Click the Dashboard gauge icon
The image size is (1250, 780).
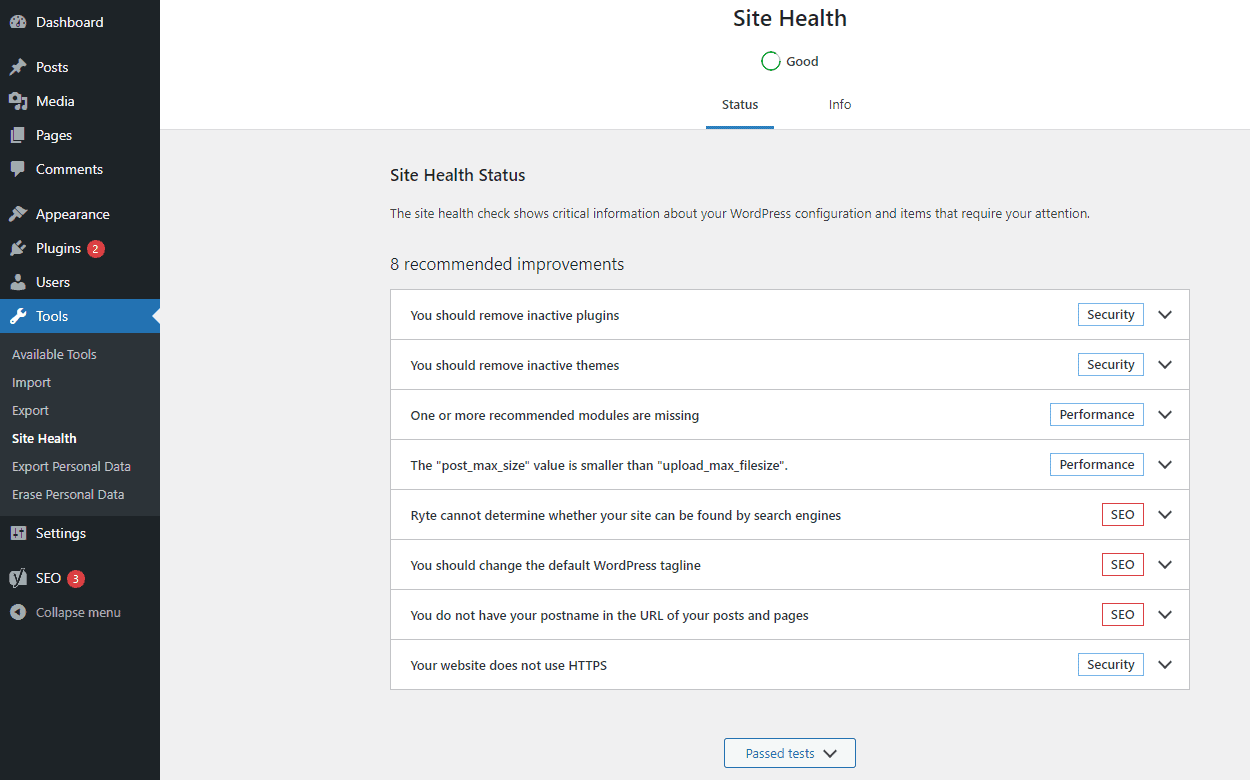(x=18, y=22)
